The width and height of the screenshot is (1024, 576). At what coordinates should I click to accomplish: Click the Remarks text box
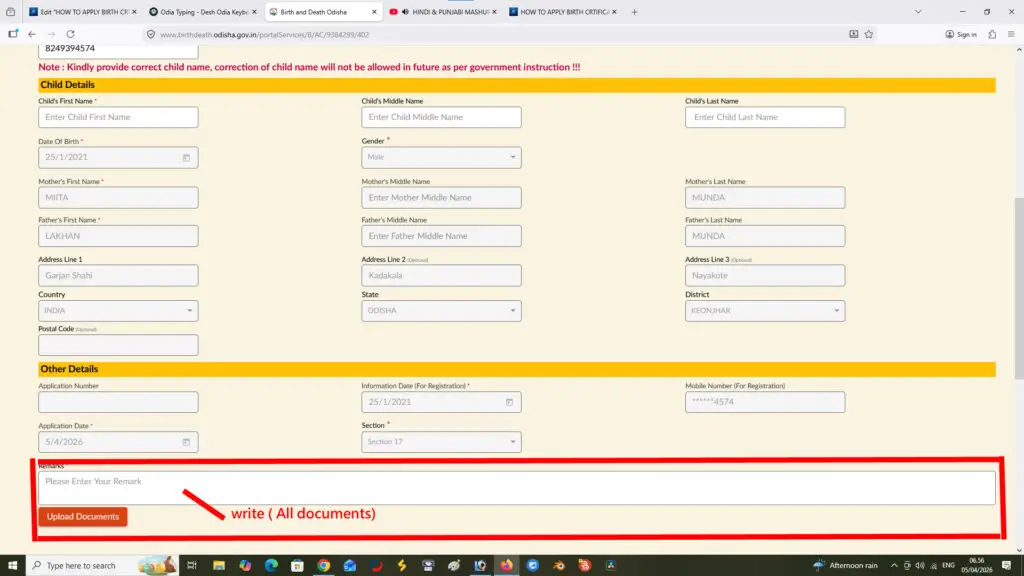[516, 488]
